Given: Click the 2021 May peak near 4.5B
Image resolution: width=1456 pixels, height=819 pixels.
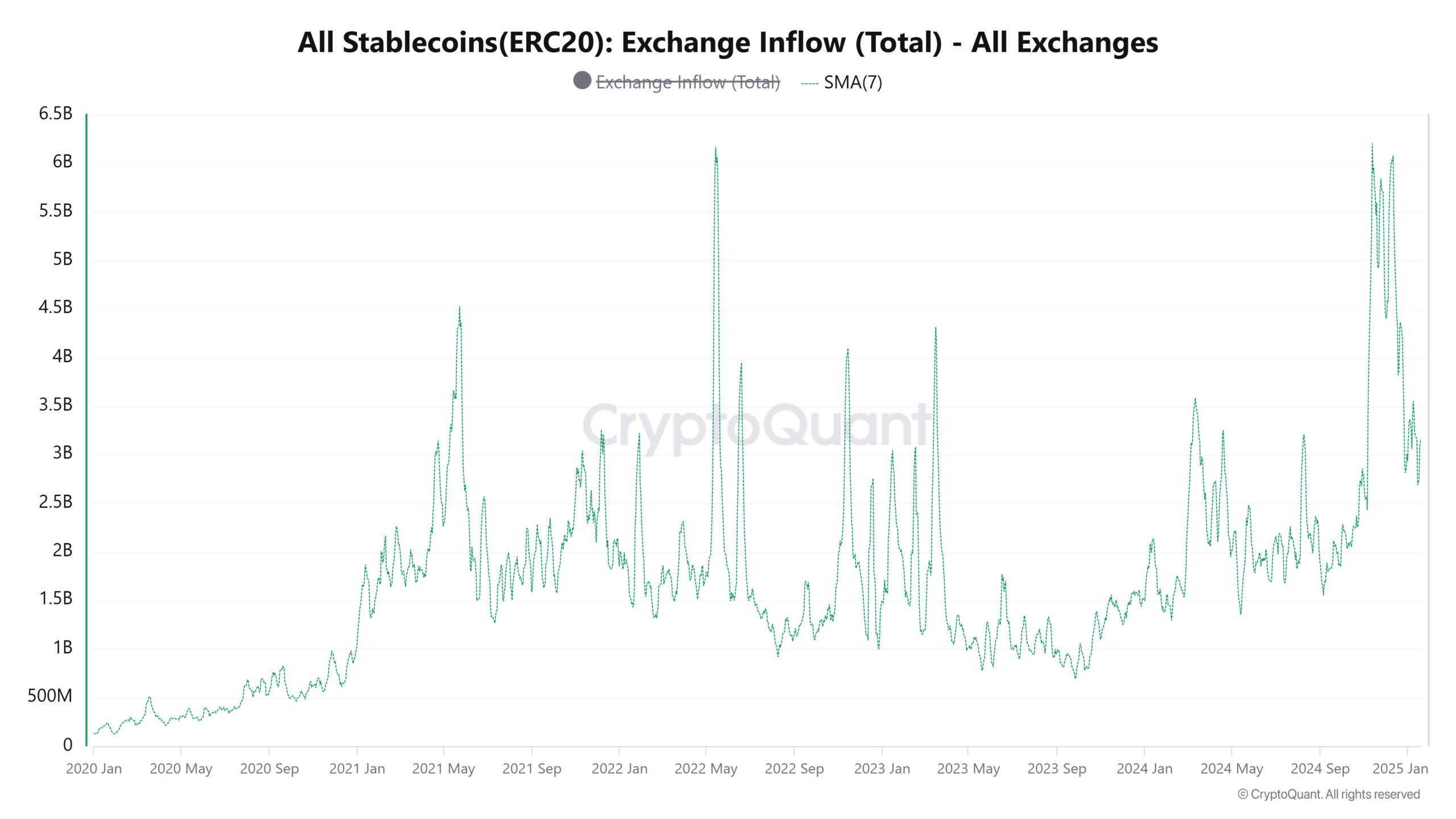Looking at the screenshot, I should coord(459,309).
